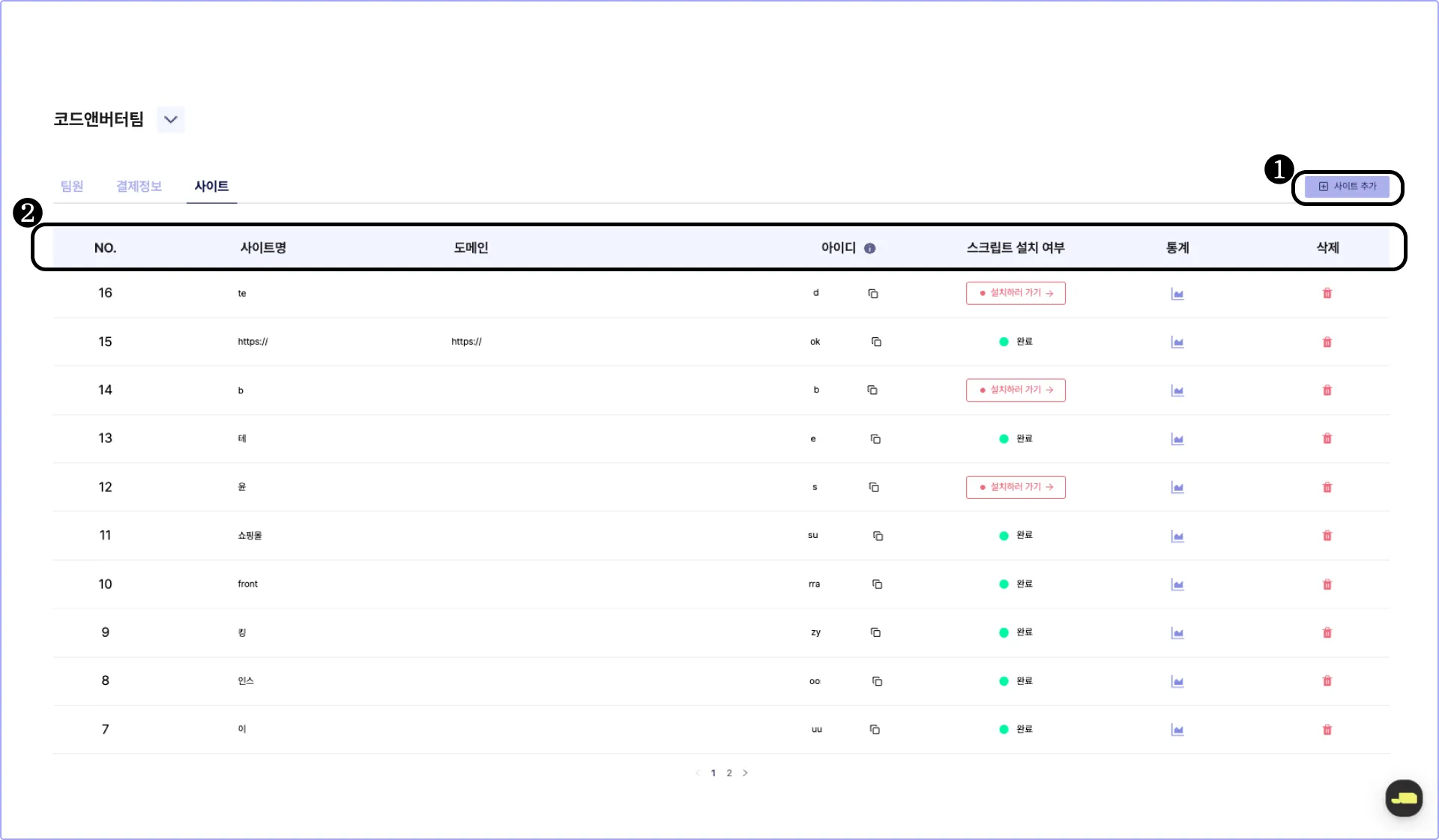The image size is (1439, 840).
Task: Go to page 2 of list
Action: [729, 773]
